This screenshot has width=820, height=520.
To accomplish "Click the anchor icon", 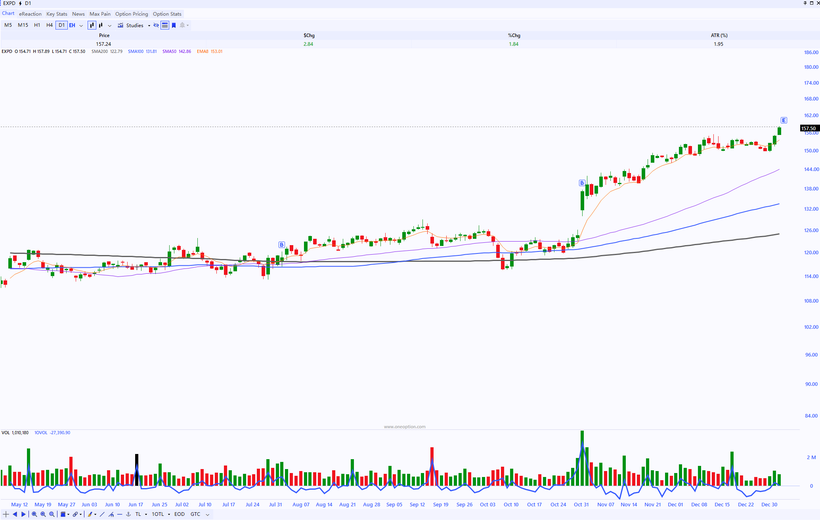I will click(x=128, y=514).
